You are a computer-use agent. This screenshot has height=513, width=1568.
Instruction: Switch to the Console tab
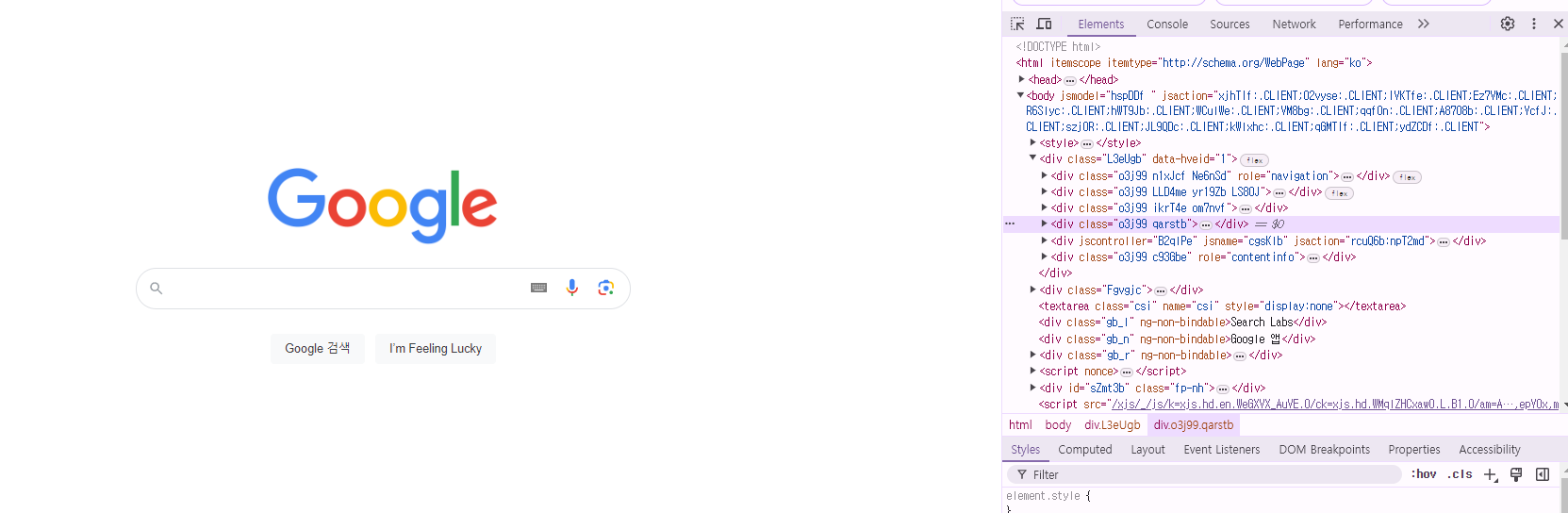point(1167,25)
